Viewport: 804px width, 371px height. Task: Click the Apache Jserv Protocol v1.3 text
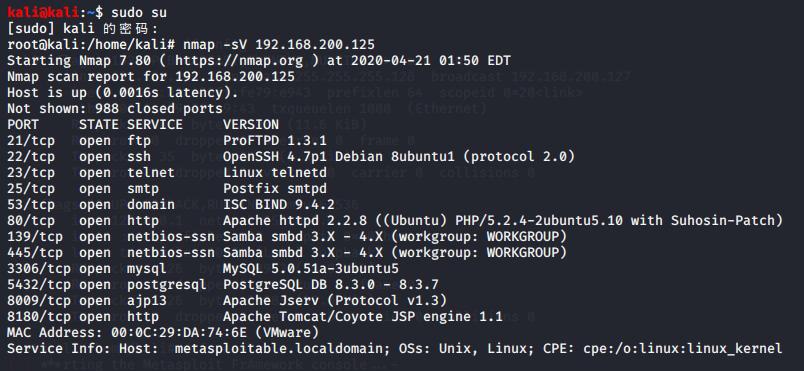[335, 300]
